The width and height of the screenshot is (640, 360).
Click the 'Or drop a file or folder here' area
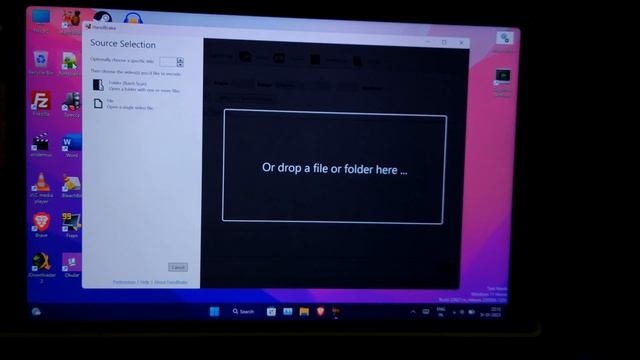click(x=334, y=167)
